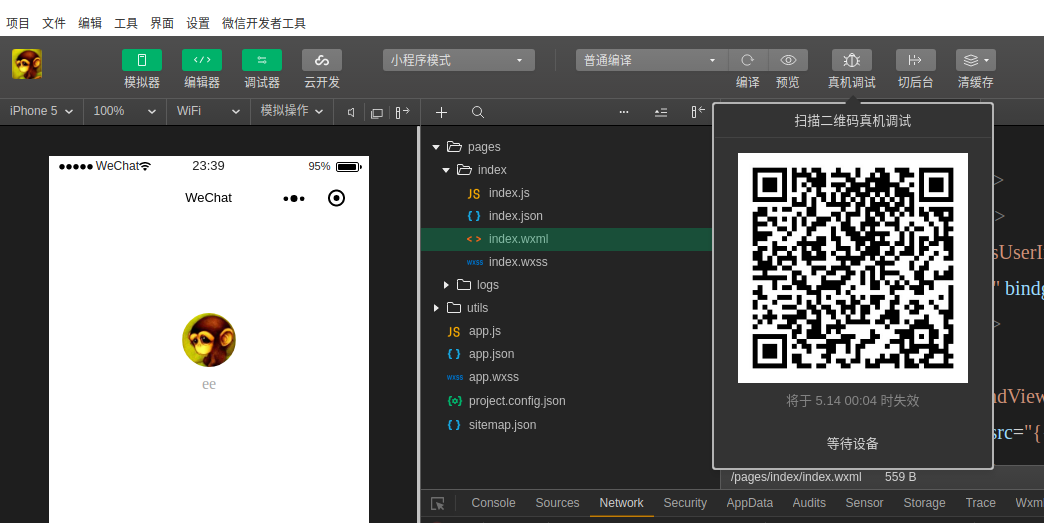Screen dimensions: 1044x523
Task: Click the detach simulator window icon
Action: (377, 113)
